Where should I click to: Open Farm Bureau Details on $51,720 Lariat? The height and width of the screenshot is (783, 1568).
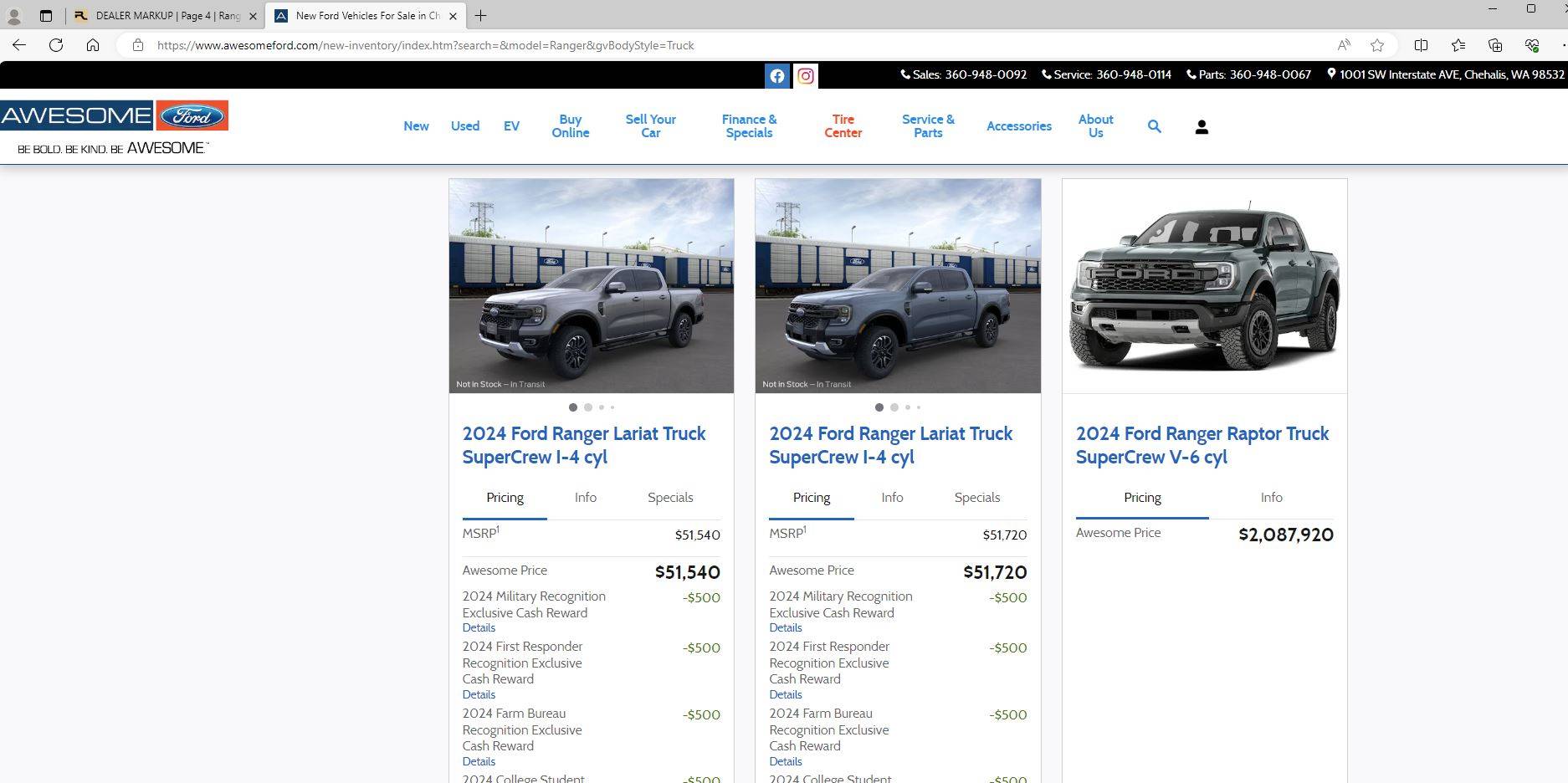click(x=786, y=762)
